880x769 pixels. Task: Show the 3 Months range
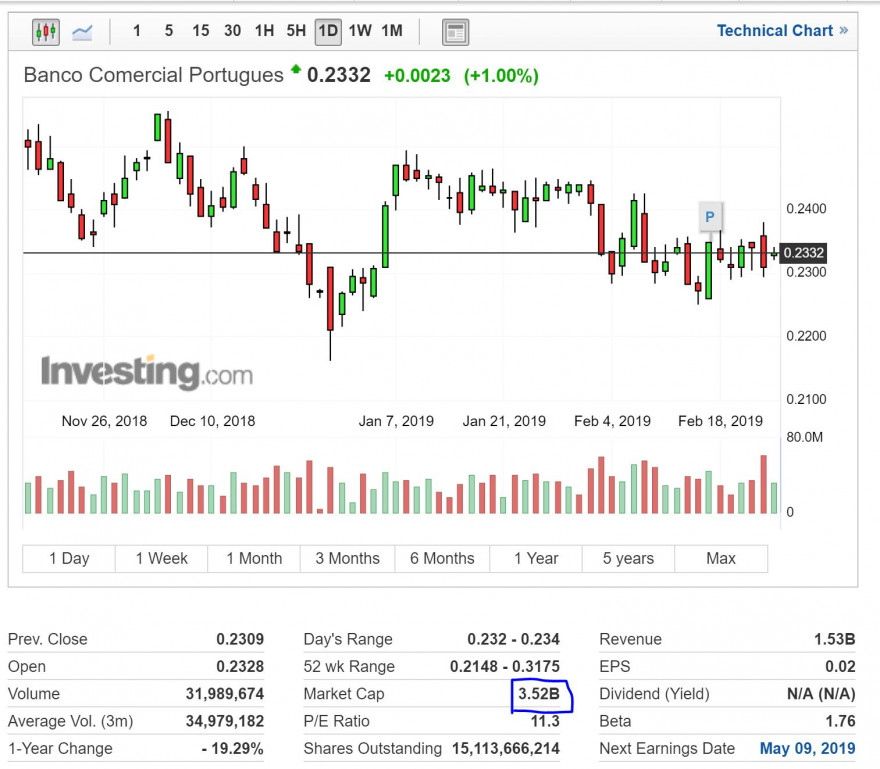click(x=347, y=559)
